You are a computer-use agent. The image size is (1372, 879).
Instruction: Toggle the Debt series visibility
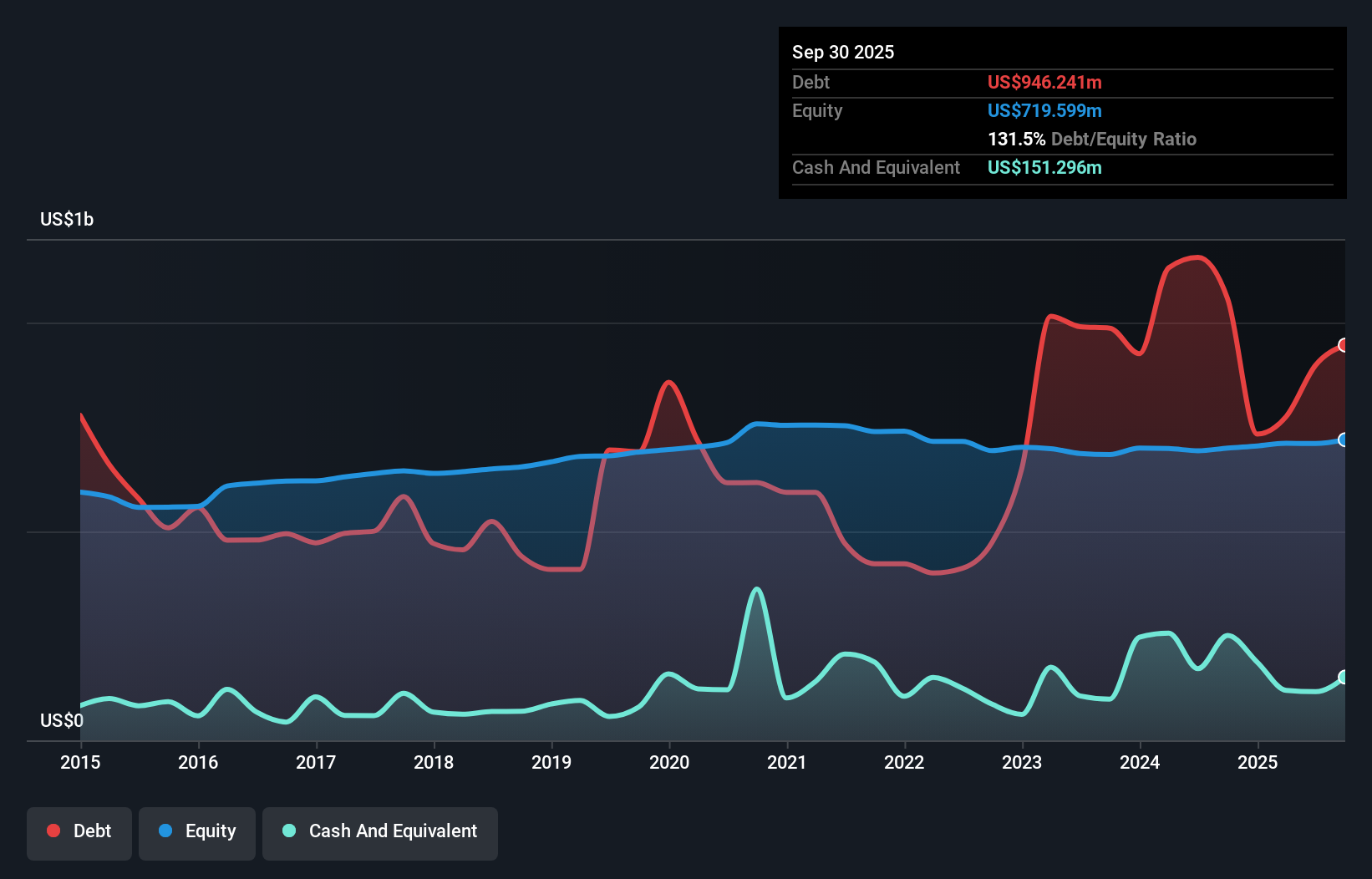tap(79, 831)
